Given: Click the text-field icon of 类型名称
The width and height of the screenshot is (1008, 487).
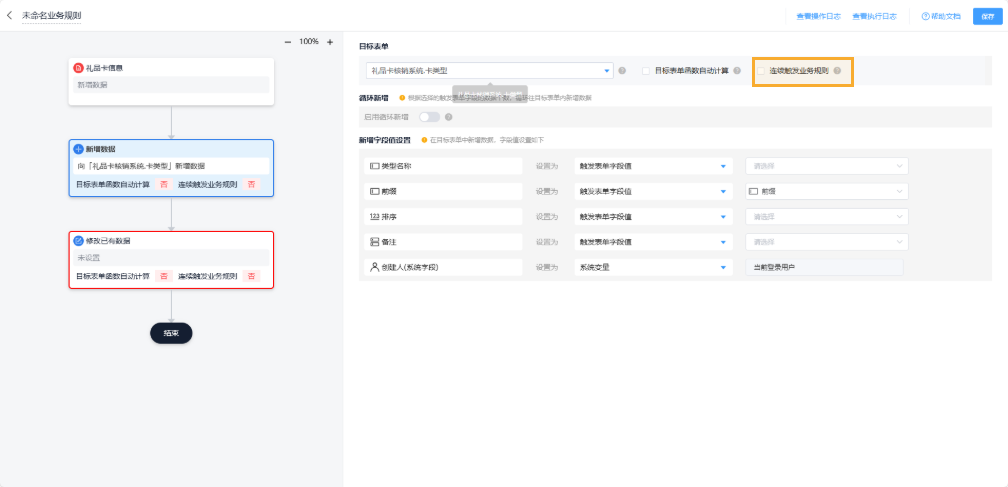Looking at the screenshot, I should pos(374,166).
